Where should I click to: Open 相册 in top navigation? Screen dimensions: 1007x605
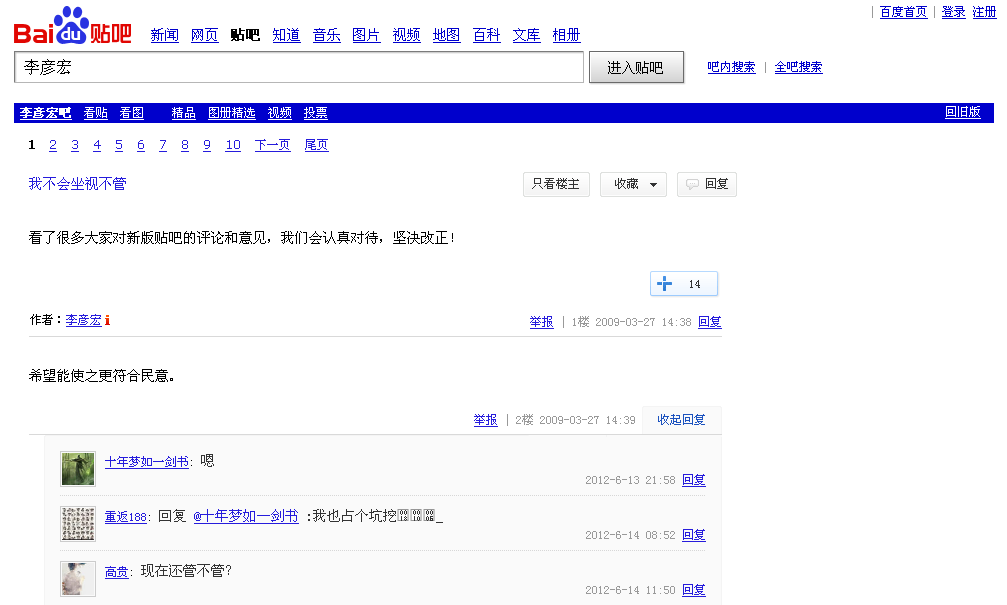(566, 35)
